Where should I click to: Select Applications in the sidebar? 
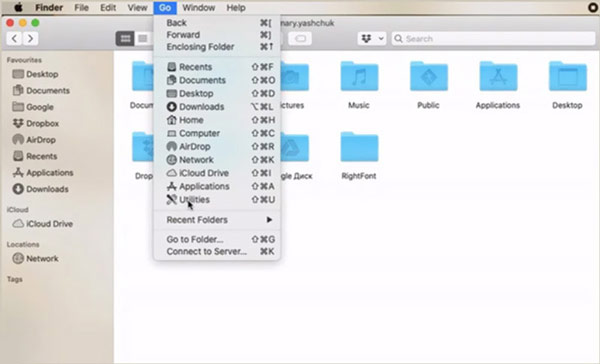click(x=42, y=173)
